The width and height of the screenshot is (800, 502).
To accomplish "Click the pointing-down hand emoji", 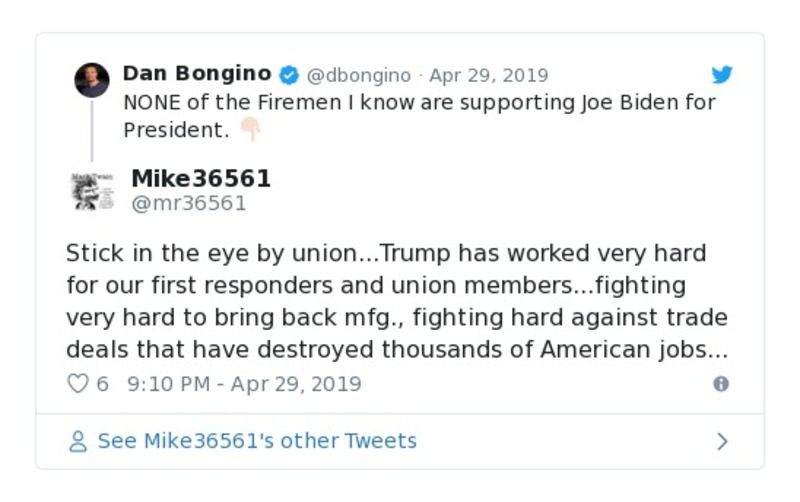I will 250,130.
